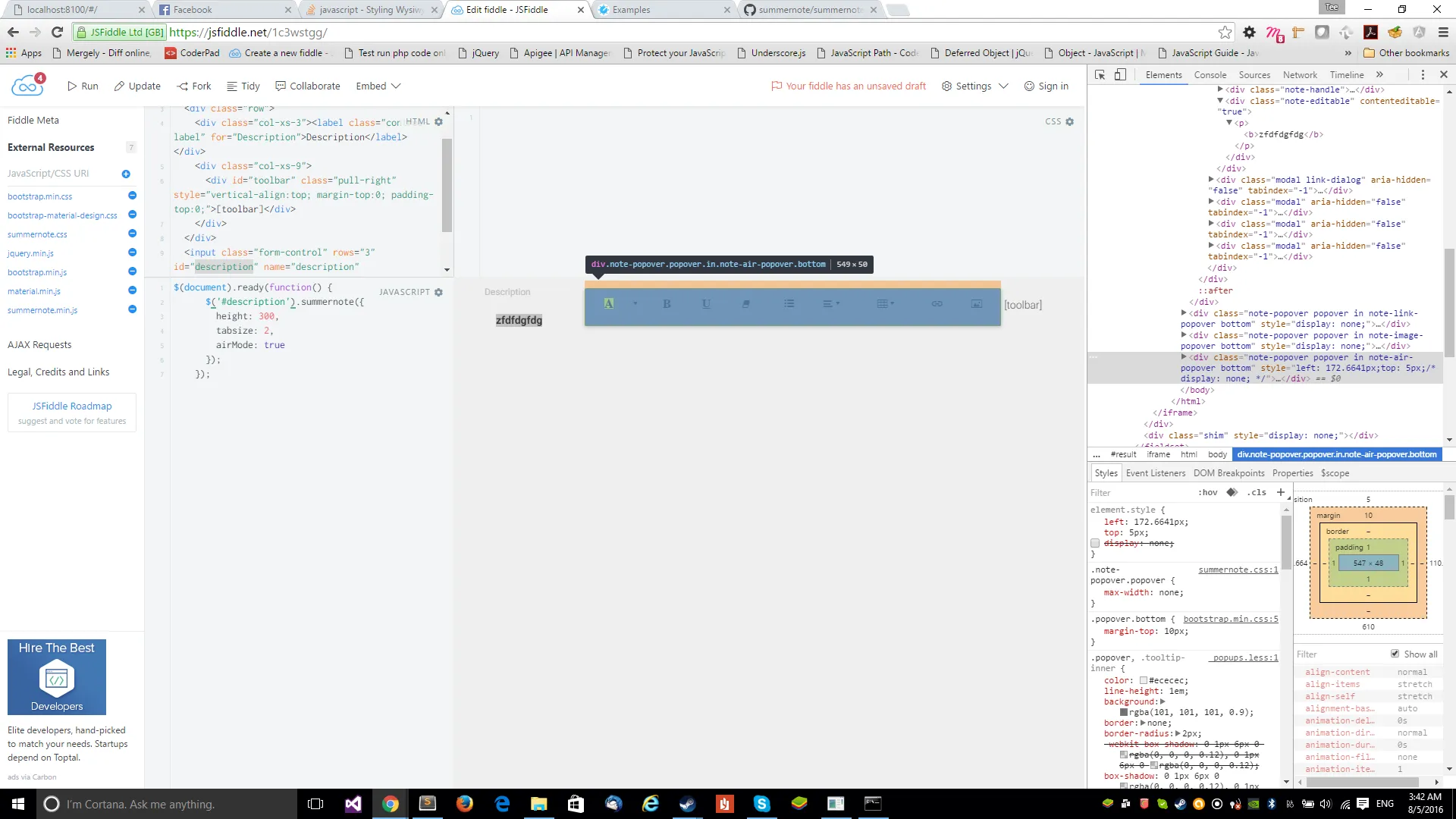
Task: Switch to the Console tab in DevTools
Action: pos(1210,74)
